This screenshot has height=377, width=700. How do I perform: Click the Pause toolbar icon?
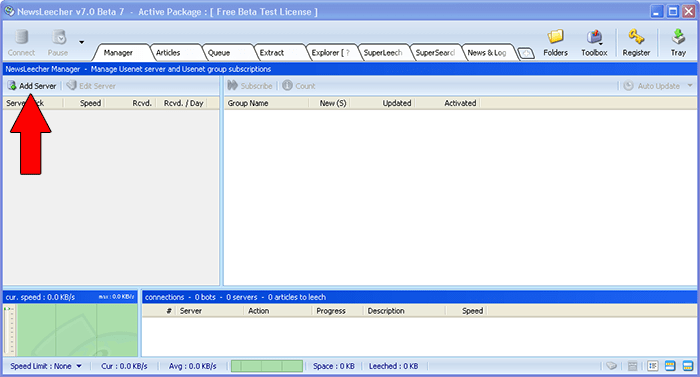pyautogui.click(x=58, y=38)
